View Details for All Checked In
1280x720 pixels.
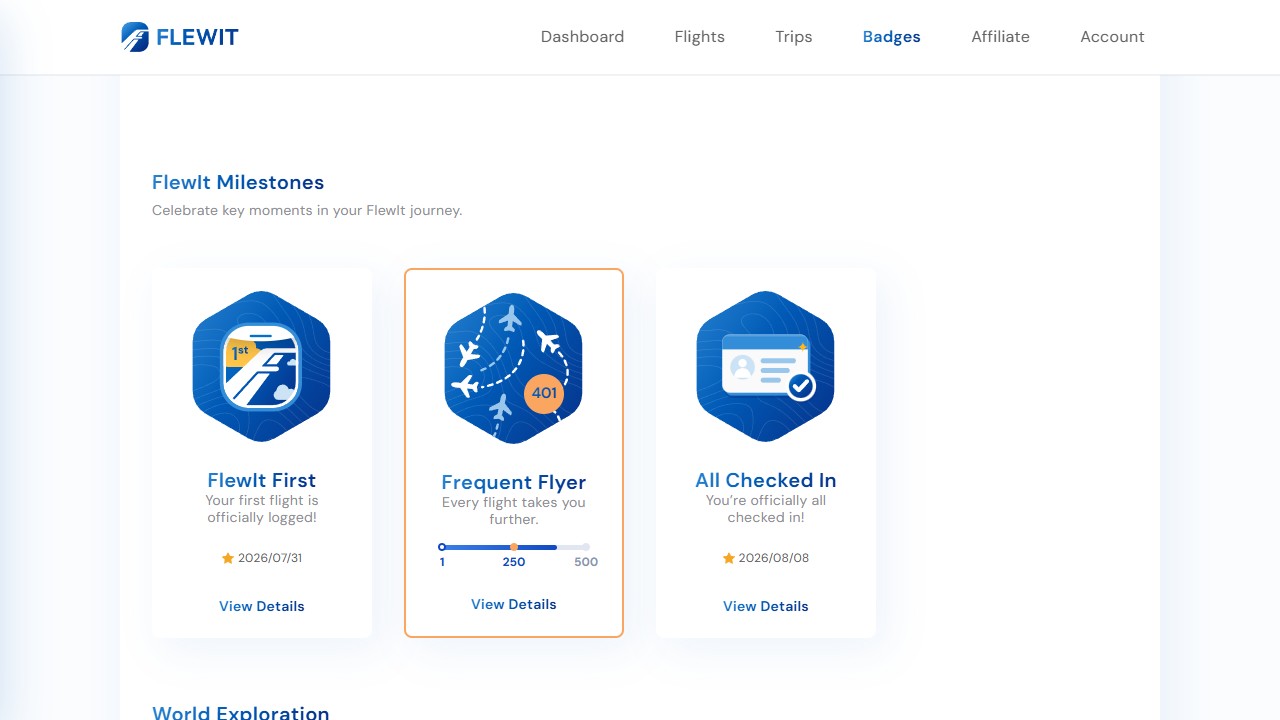766,606
